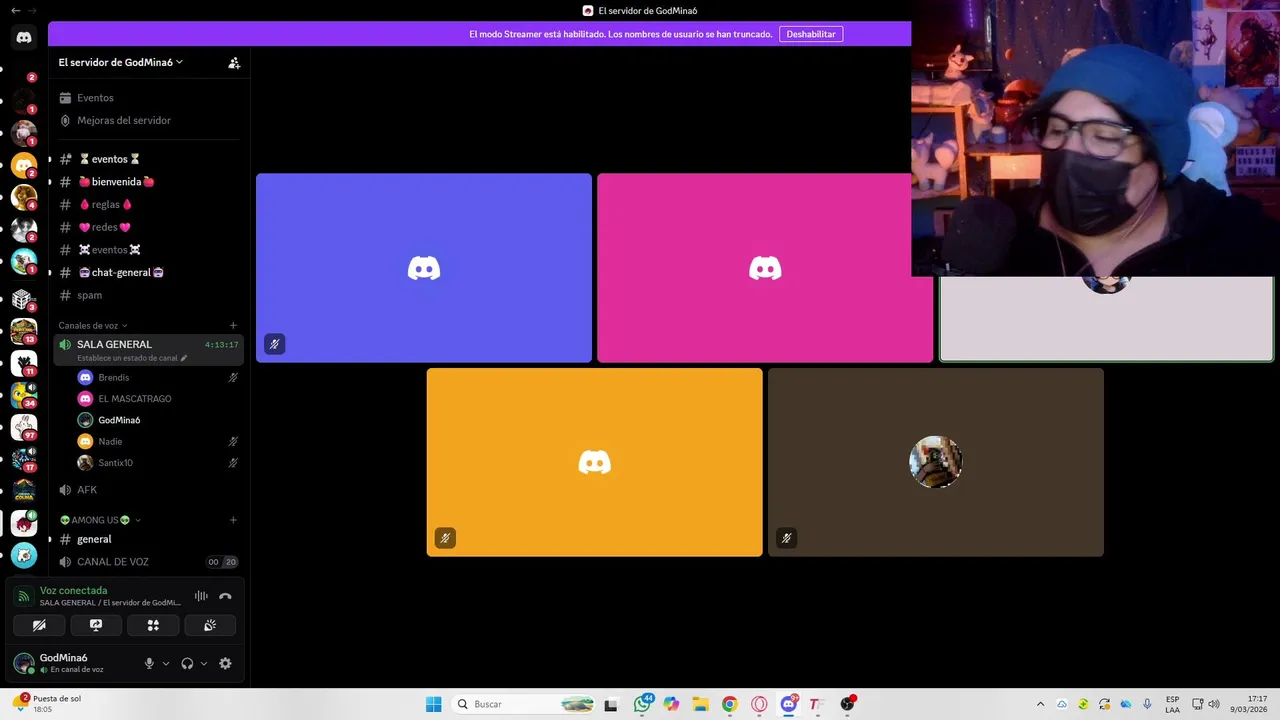Open voice connection details signal icon

coord(24,596)
